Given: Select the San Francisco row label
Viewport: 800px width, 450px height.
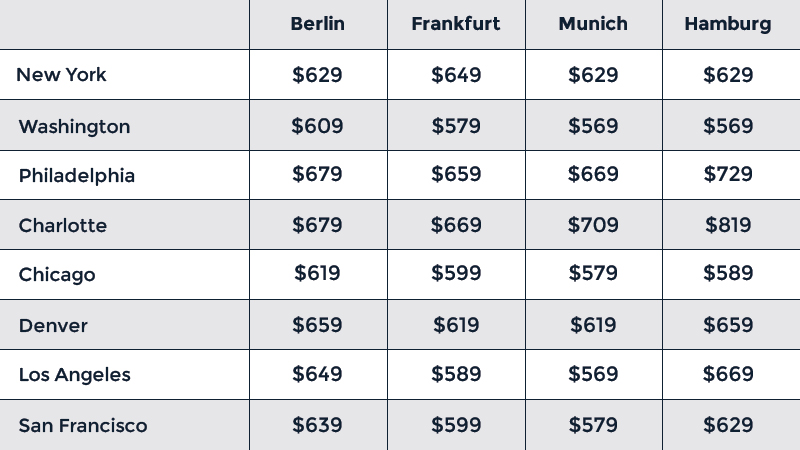Looking at the screenshot, I should [x=83, y=425].
